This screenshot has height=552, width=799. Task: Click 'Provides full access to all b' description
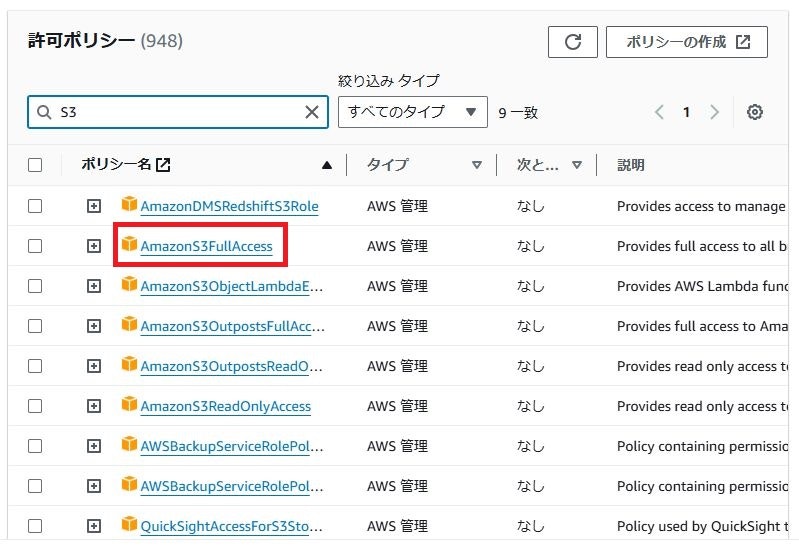[702, 246]
